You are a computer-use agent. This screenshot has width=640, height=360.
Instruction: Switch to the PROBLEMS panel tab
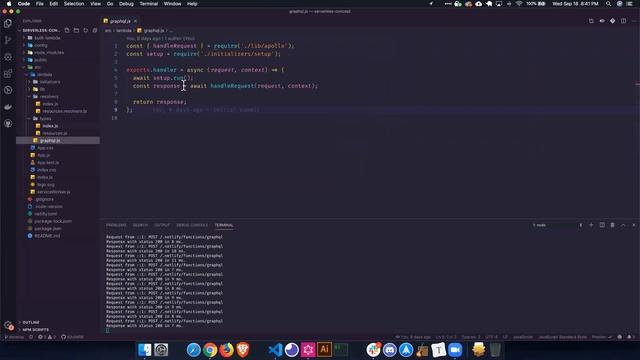116,225
